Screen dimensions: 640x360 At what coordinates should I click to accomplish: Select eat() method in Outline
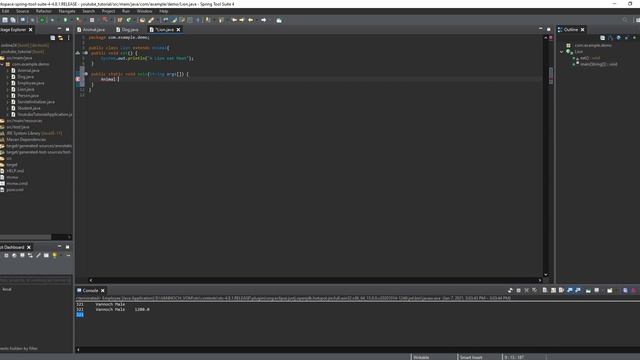590,58
